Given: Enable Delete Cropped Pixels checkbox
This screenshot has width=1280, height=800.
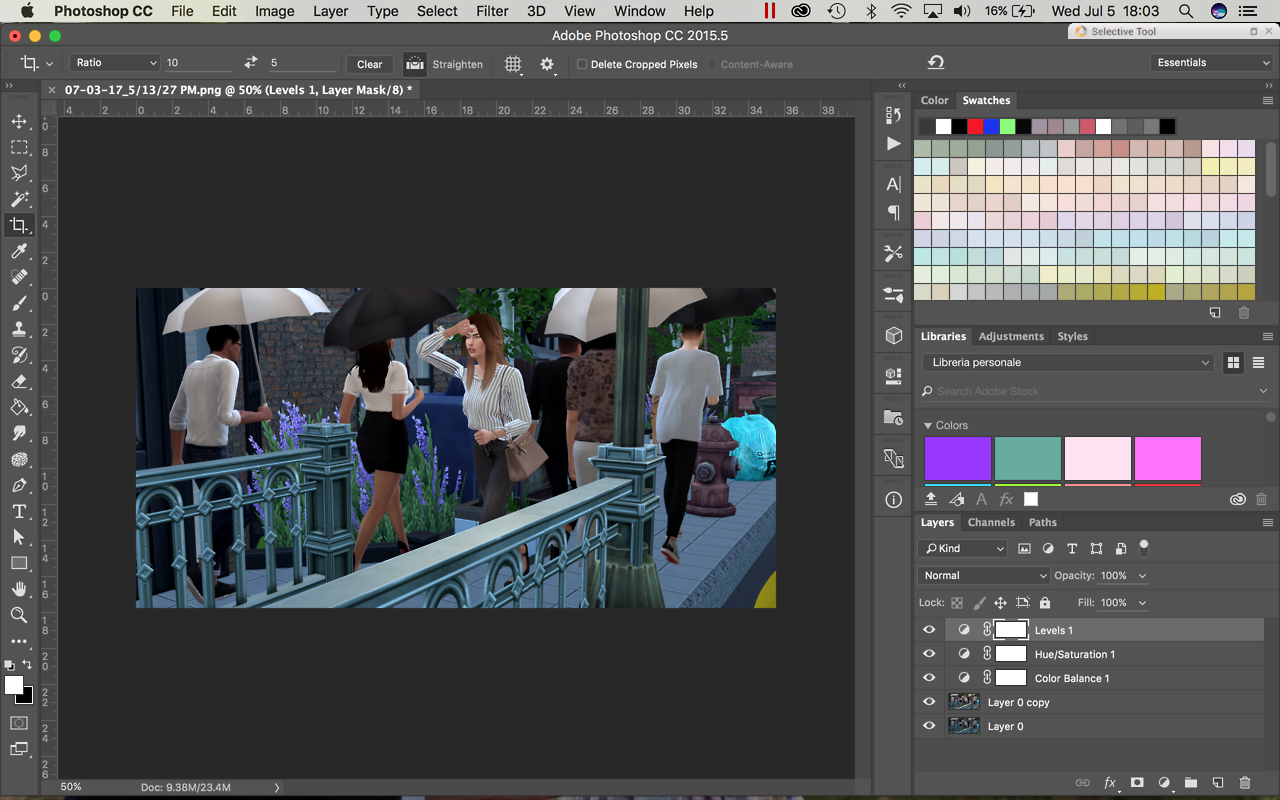Looking at the screenshot, I should (582, 64).
